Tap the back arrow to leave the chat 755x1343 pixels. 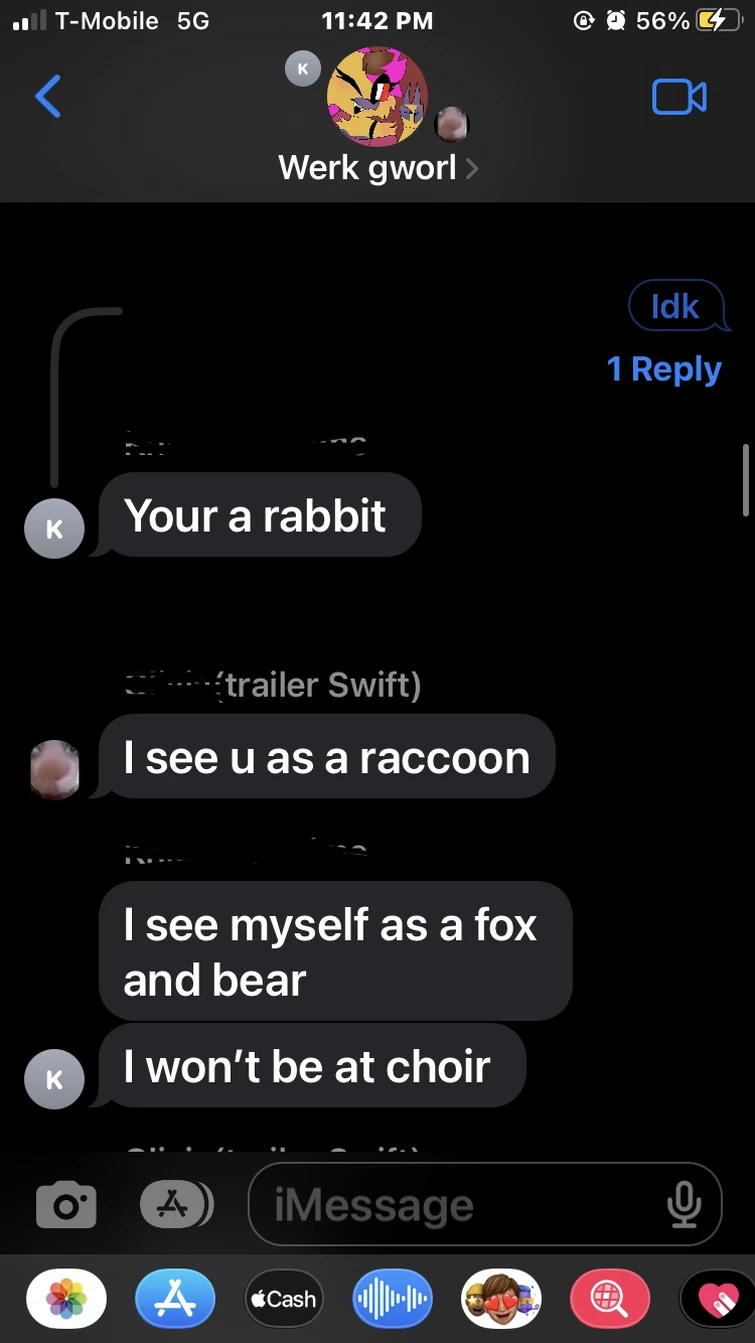[x=48, y=97]
